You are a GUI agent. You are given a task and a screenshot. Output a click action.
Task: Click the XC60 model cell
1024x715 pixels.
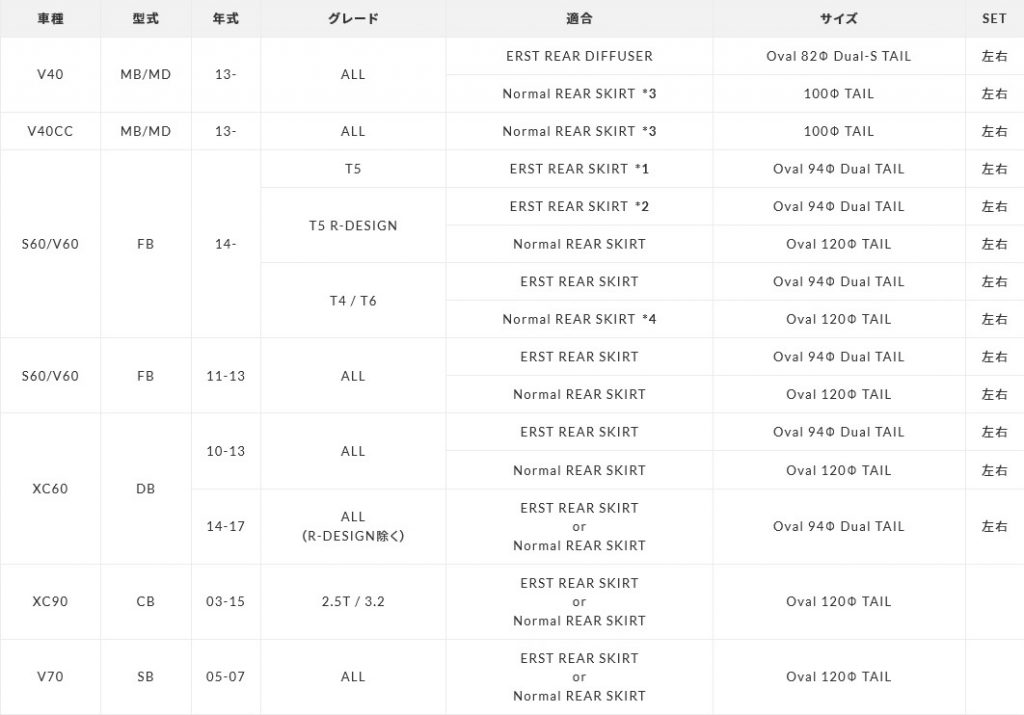coord(49,489)
